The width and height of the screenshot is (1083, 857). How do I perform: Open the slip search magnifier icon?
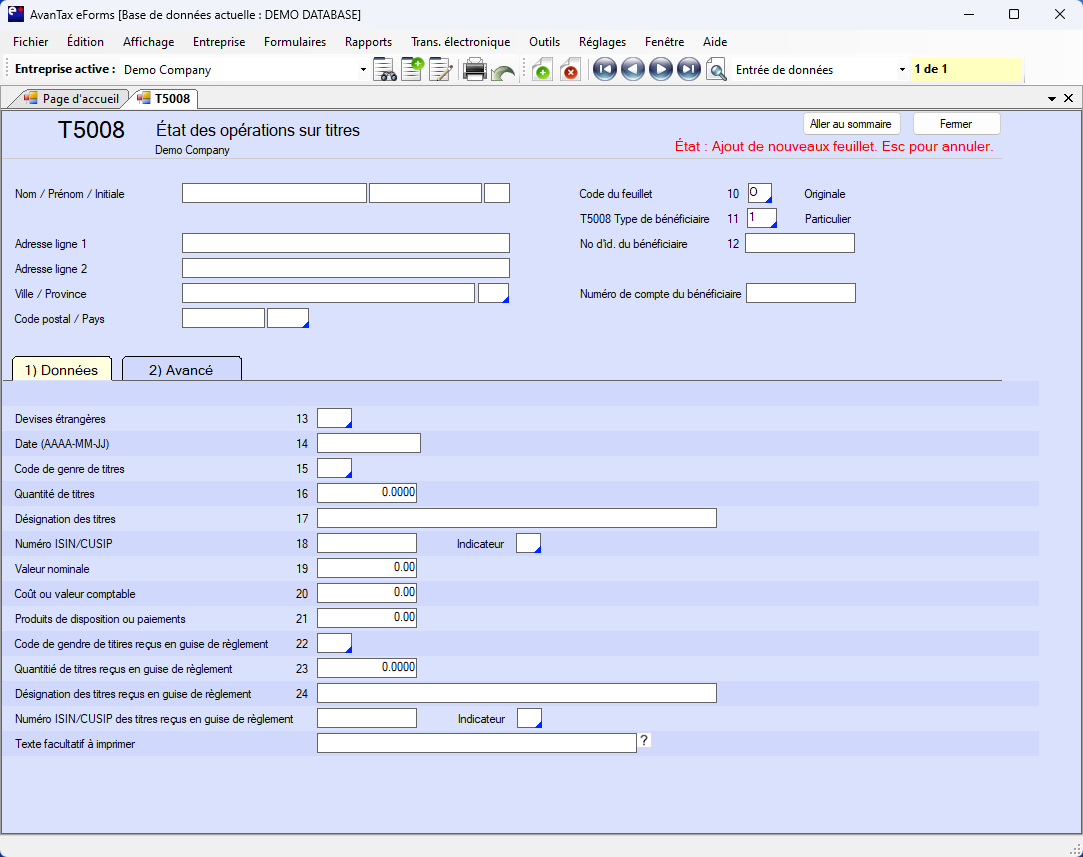click(x=716, y=70)
